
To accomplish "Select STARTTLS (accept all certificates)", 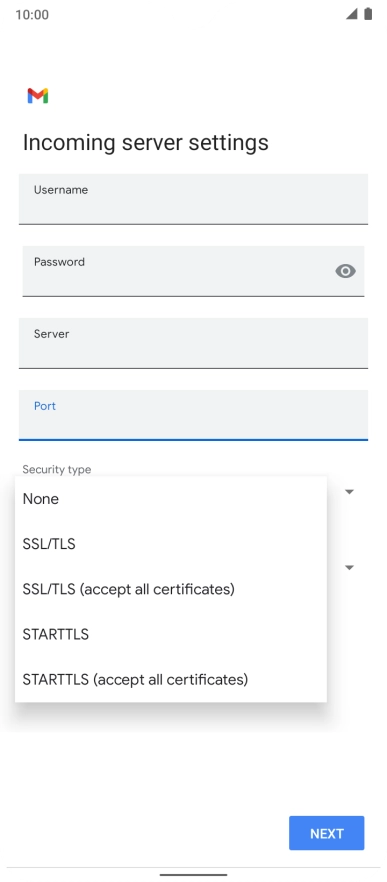I will pos(171,680).
